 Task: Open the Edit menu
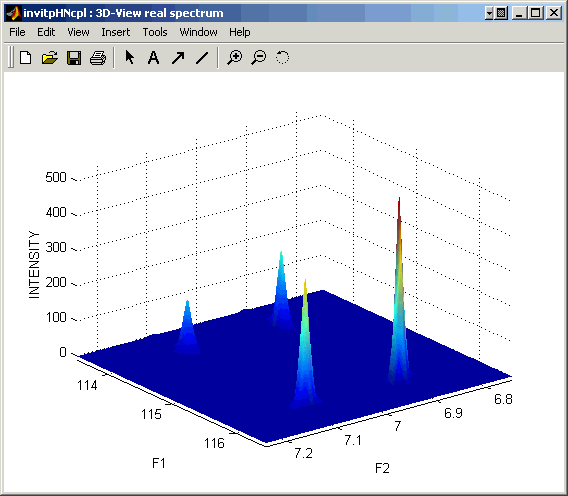pos(46,32)
